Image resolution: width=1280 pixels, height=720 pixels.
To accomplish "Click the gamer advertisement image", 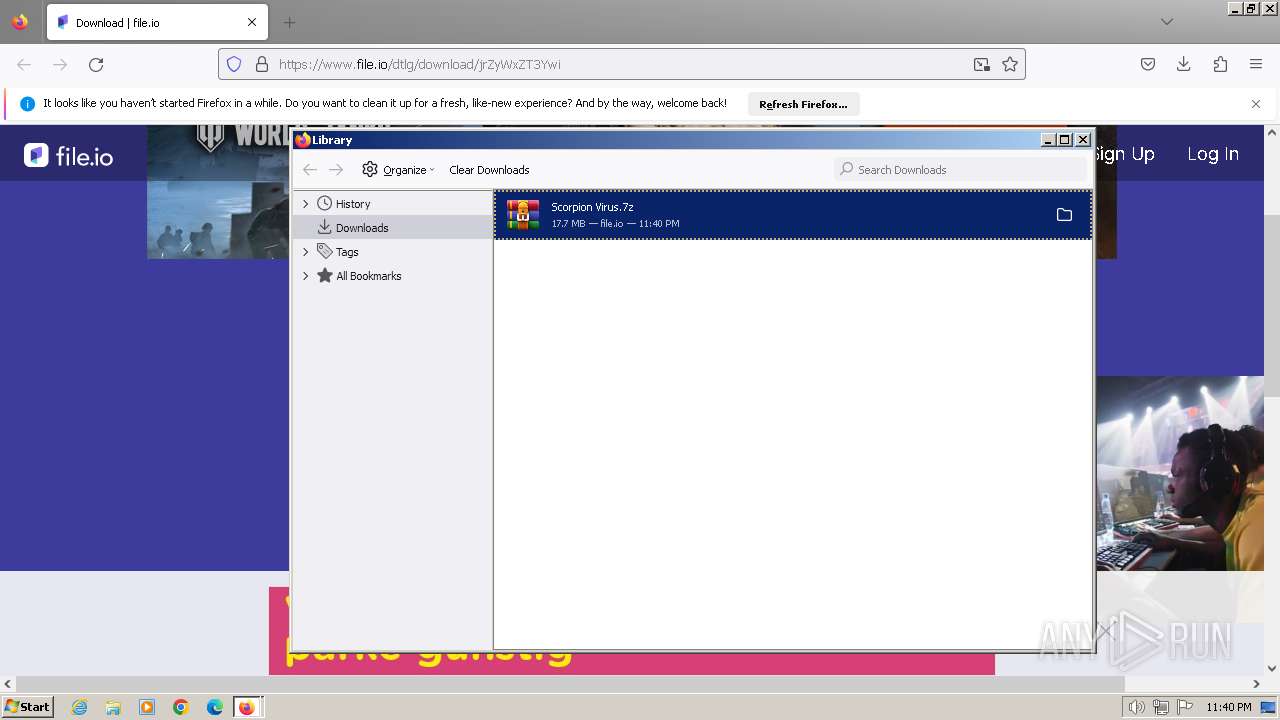I will tap(1180, 473).
